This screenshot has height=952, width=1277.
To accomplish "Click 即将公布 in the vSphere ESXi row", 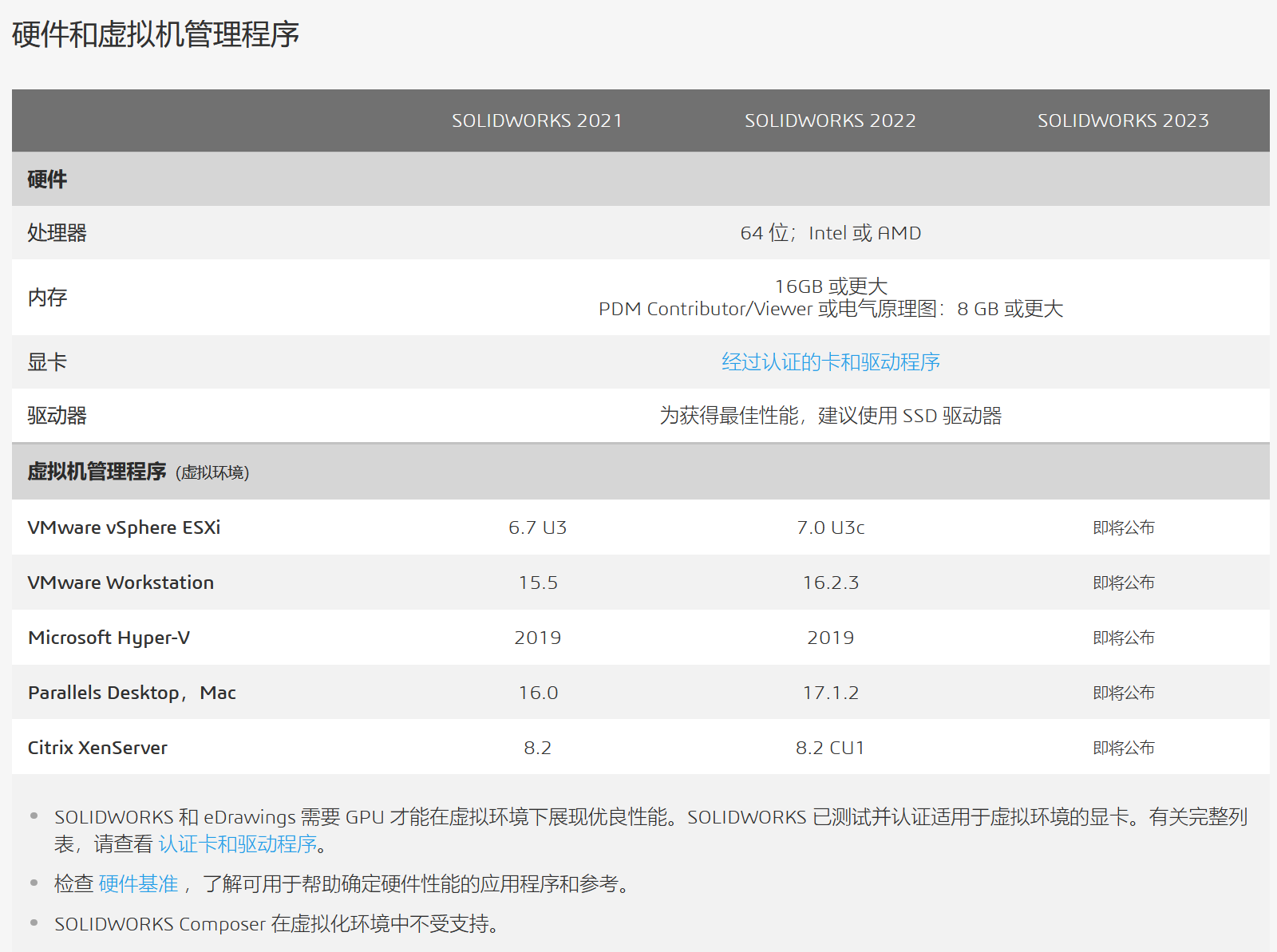I will click(1123, 527).
